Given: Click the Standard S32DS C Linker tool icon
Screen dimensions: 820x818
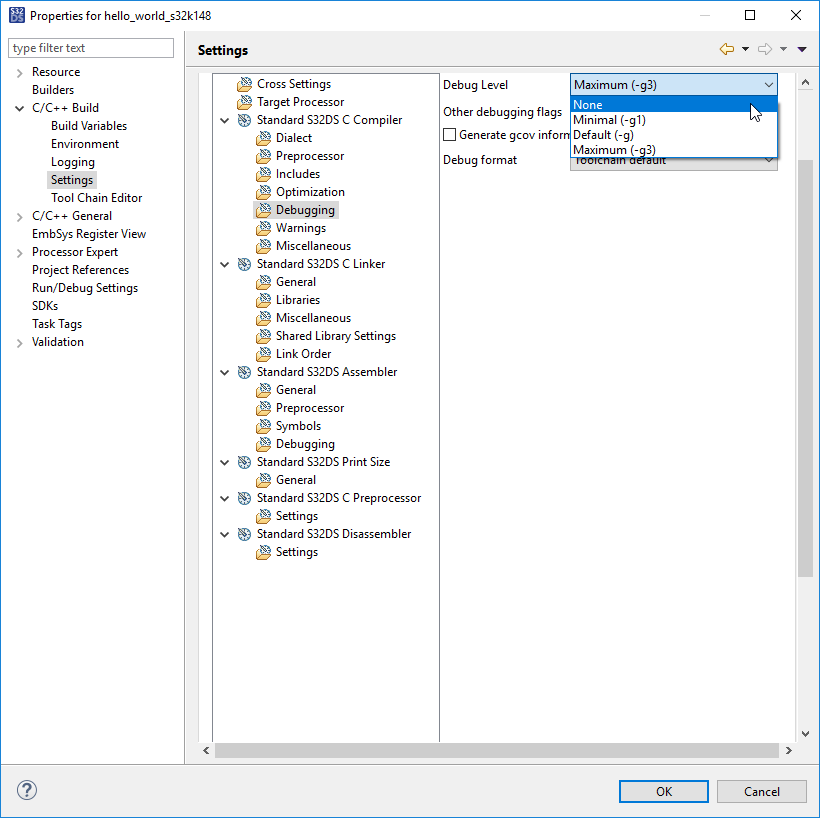Looking at the screenshot, I should [244, 264].
